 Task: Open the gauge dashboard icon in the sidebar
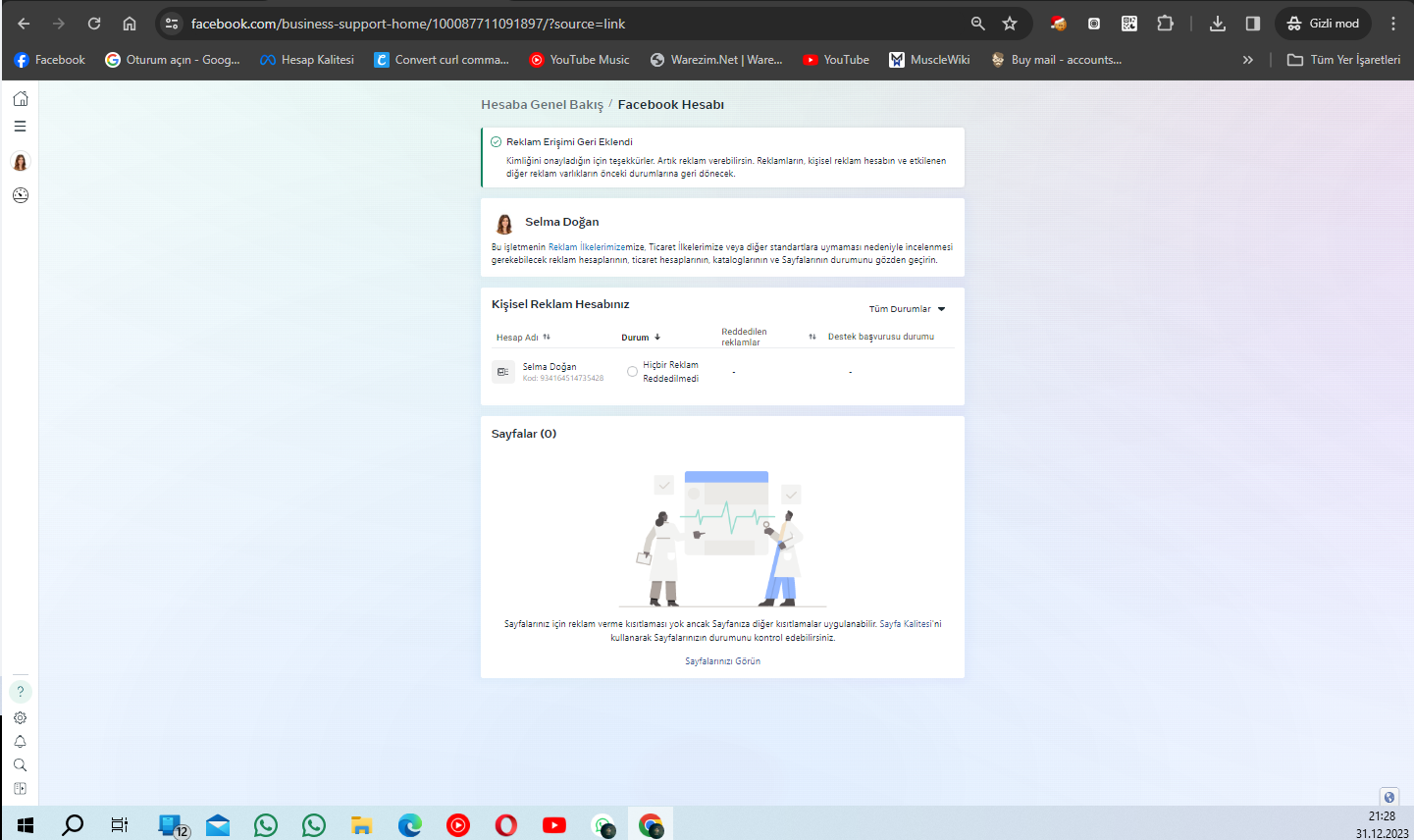pyautogui.click(x=21, y=195)
